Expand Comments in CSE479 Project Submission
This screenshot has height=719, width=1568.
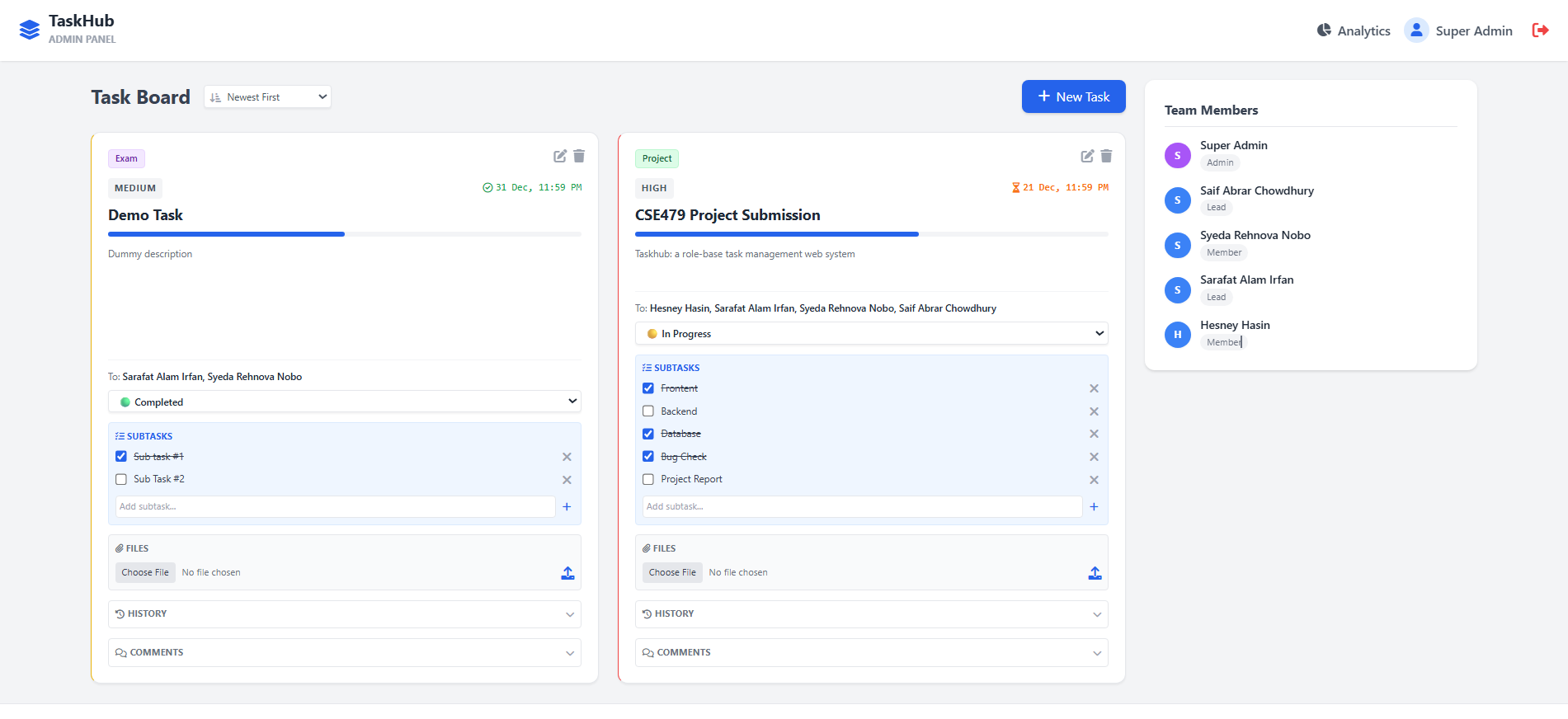tap(871, 652)
